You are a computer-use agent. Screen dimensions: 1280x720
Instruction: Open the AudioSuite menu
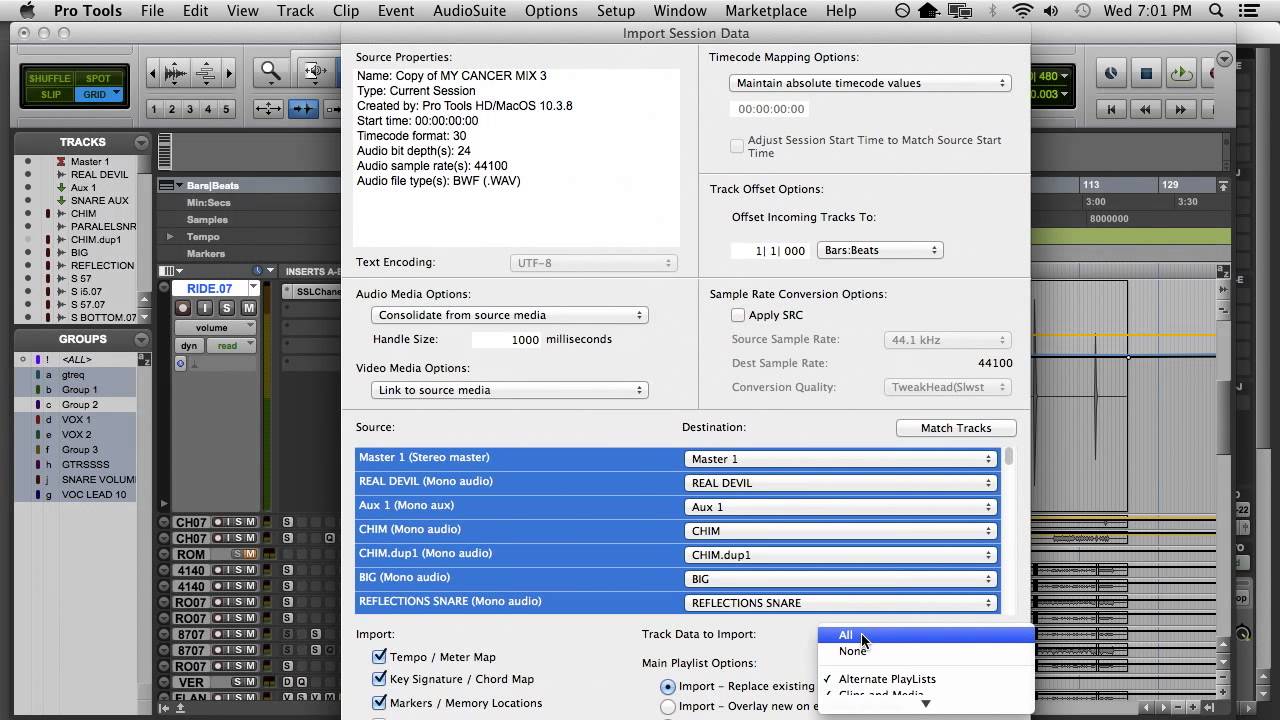(x=469, y=11)
